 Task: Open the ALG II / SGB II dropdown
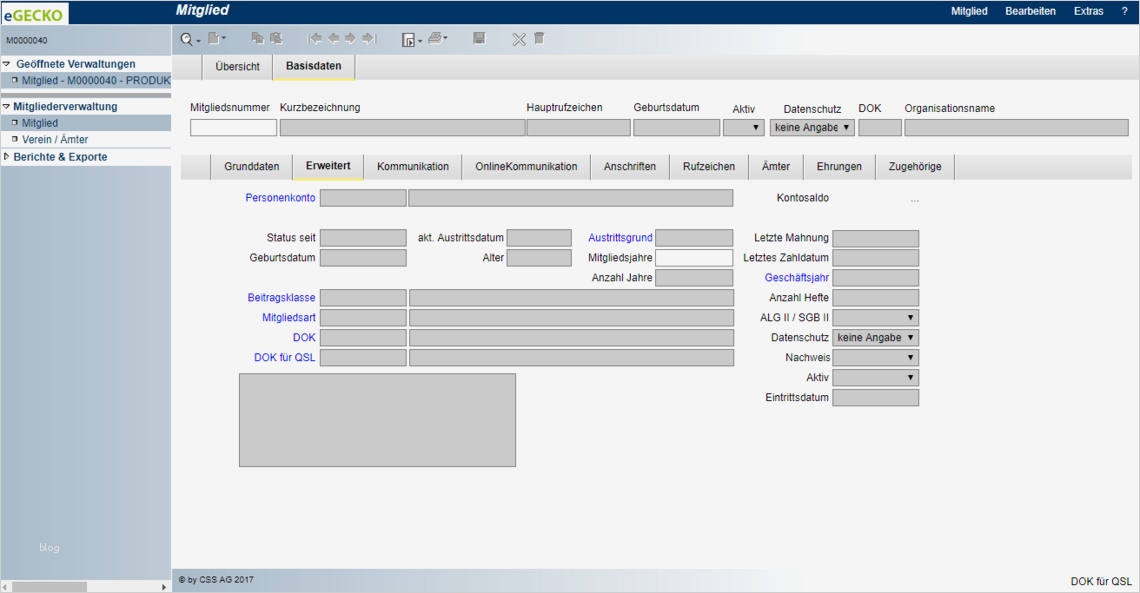coord(875,318)
